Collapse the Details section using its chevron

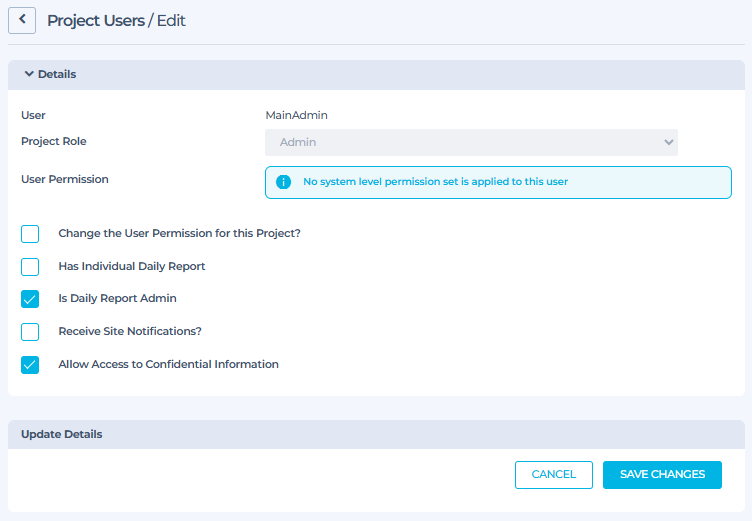(x=29, y=74)
